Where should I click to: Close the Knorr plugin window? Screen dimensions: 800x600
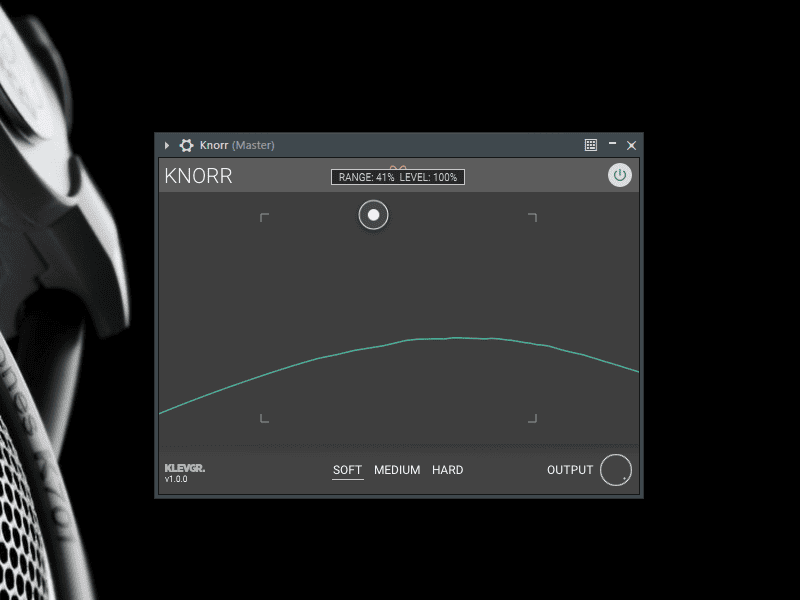[x=631, y=145]
